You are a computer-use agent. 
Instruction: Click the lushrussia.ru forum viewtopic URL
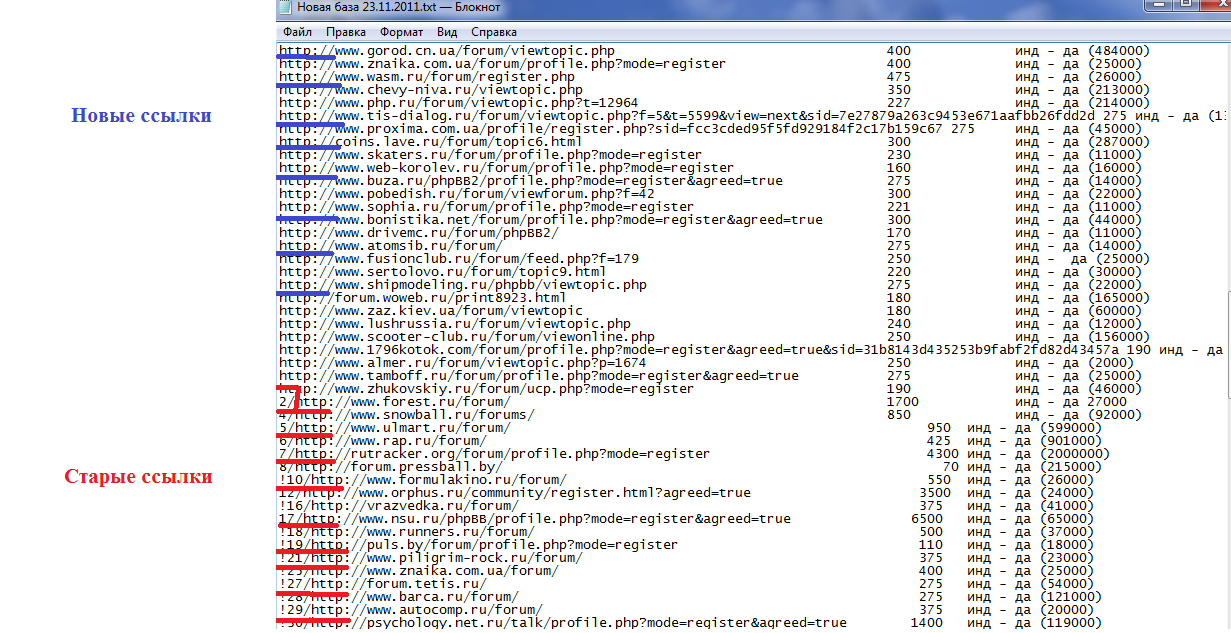455,324
